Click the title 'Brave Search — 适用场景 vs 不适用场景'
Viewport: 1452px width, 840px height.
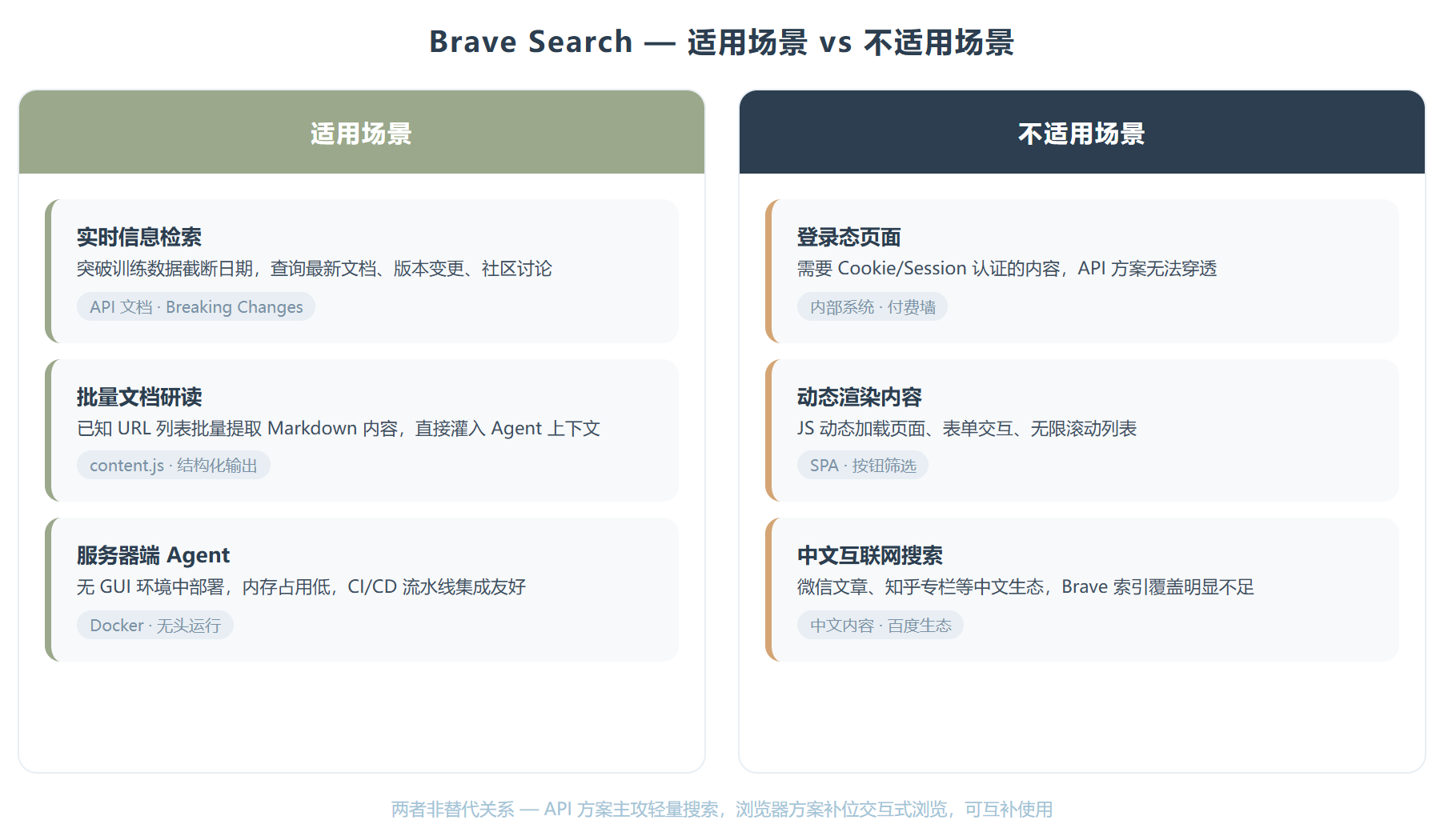(x=722, y=42)
